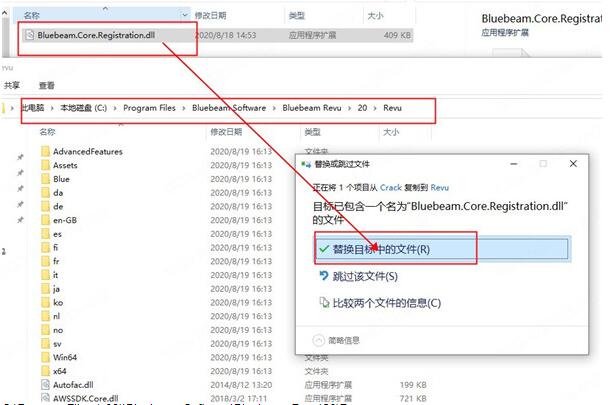The height and width of the screenshot is (405, 616).
Task: Click Revu breadcrumb segment
Action: pos(392,108)
